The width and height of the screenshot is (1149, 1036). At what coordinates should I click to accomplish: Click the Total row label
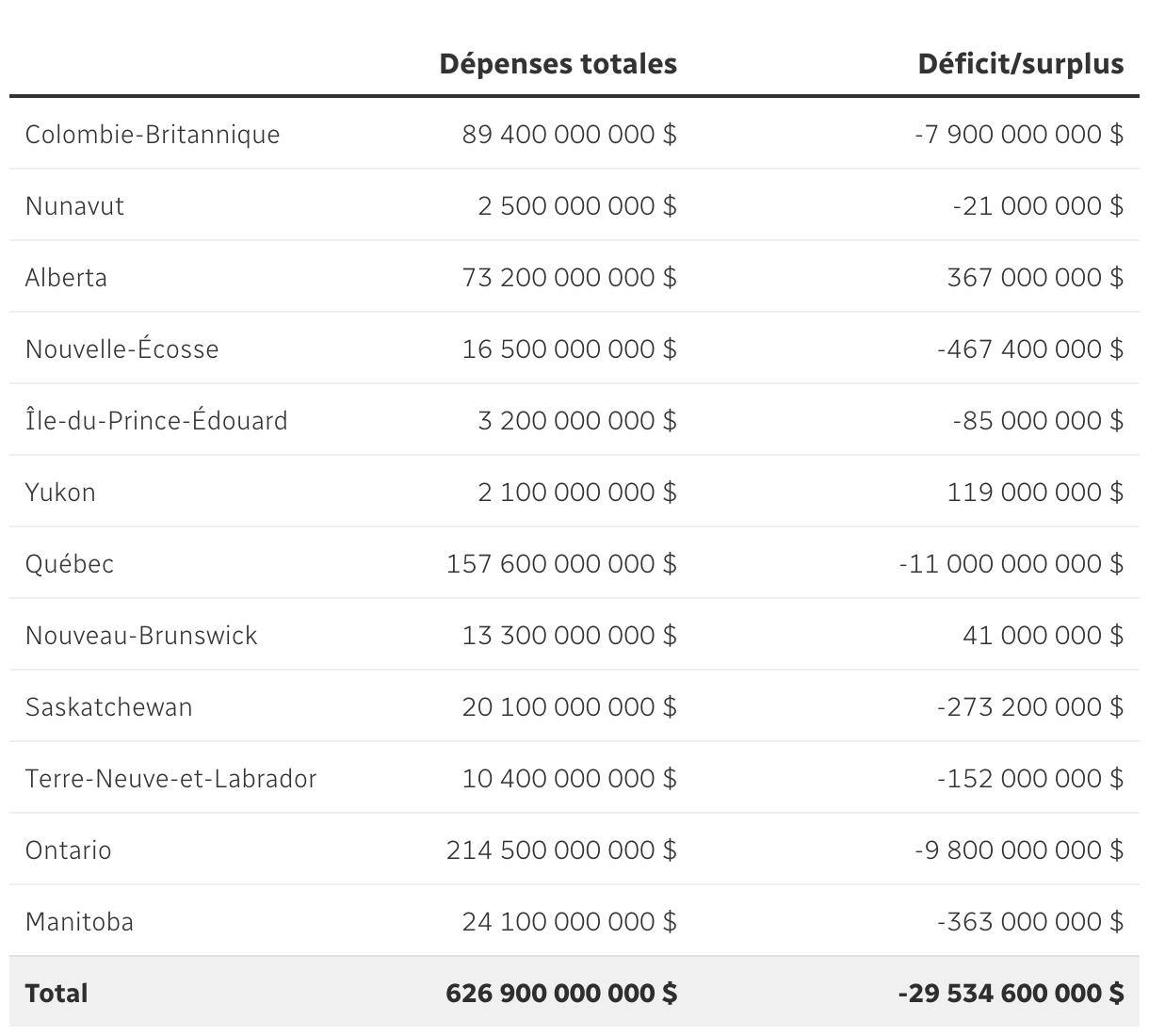57,994
